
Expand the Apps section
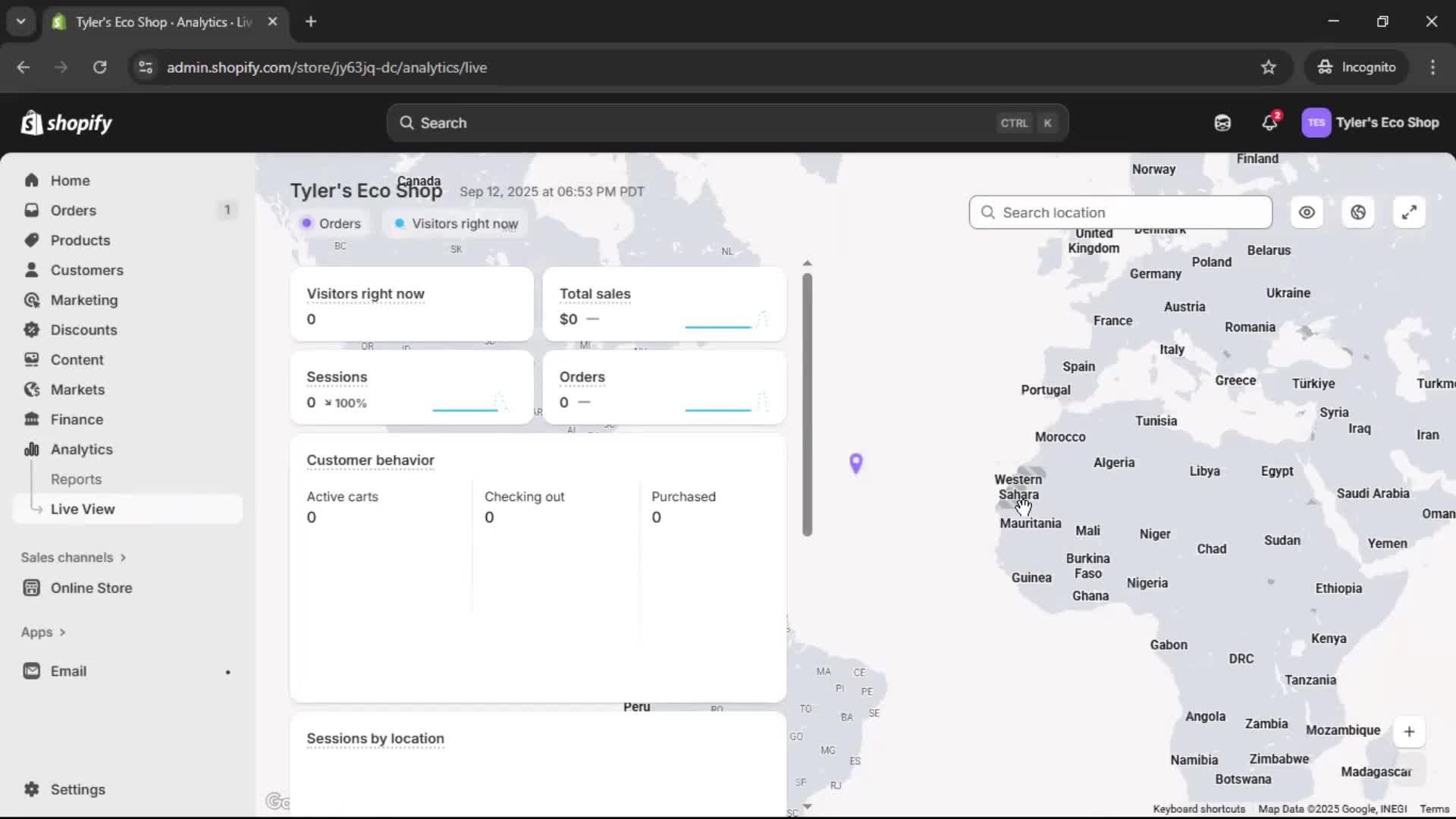coord(43,632)
